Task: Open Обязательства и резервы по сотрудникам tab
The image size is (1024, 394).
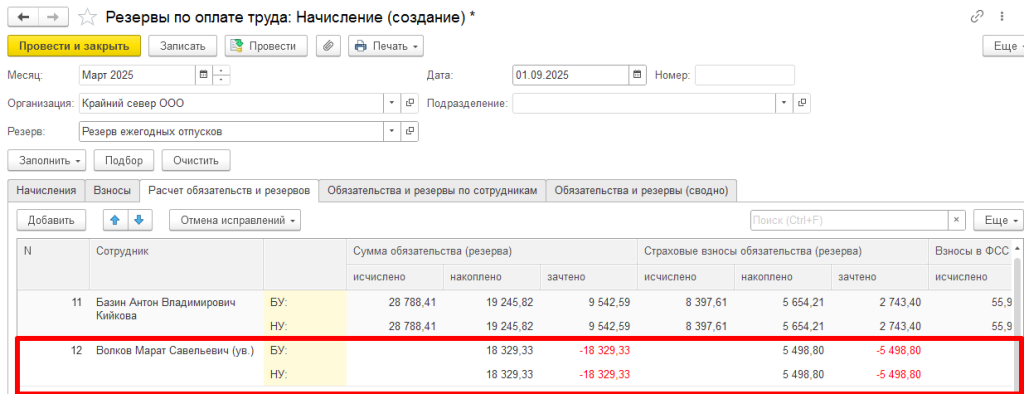Action: (432, 190)
